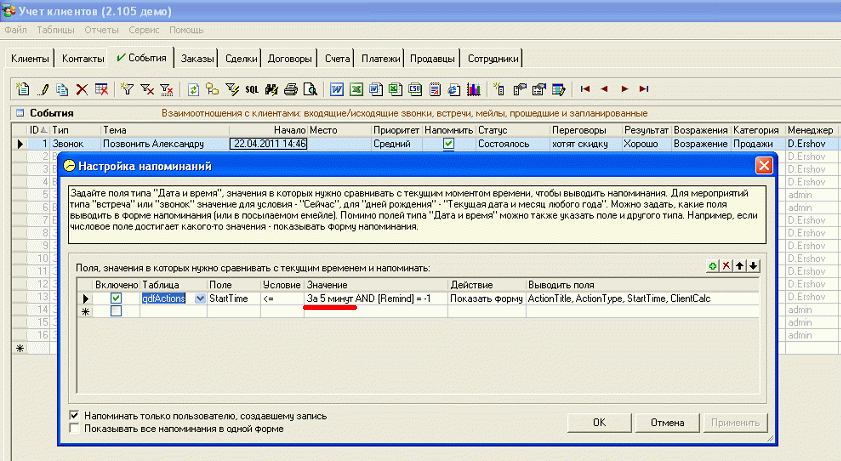Click the binoculars search icon

point(271,88)
